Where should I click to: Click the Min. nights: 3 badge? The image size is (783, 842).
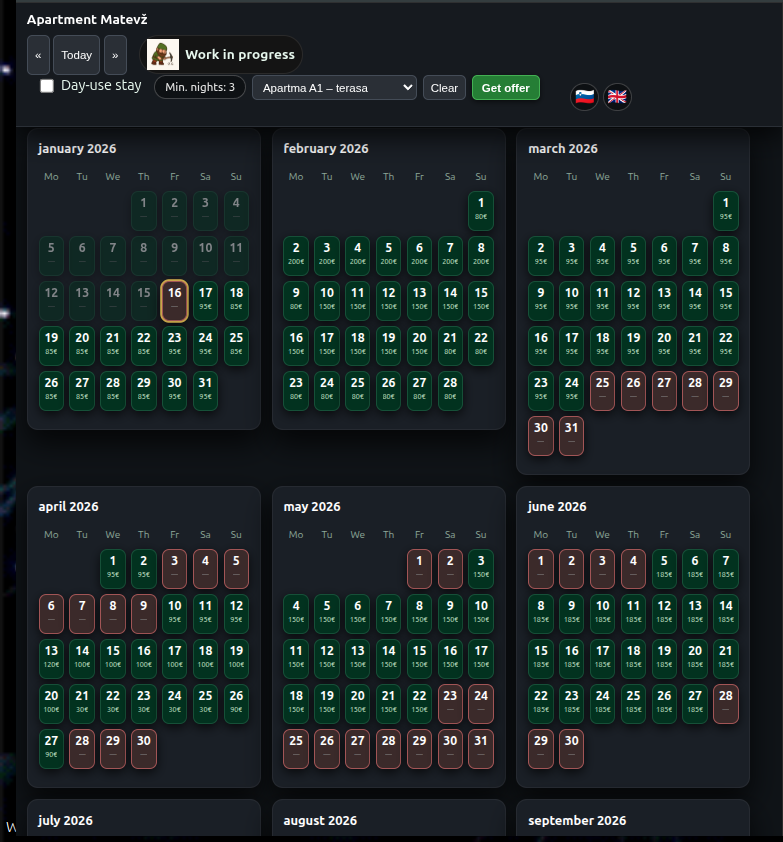(200, 87)
